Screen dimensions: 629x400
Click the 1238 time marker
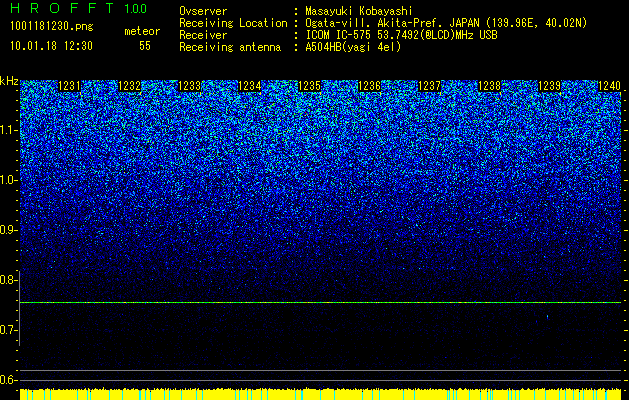(489, 86)
